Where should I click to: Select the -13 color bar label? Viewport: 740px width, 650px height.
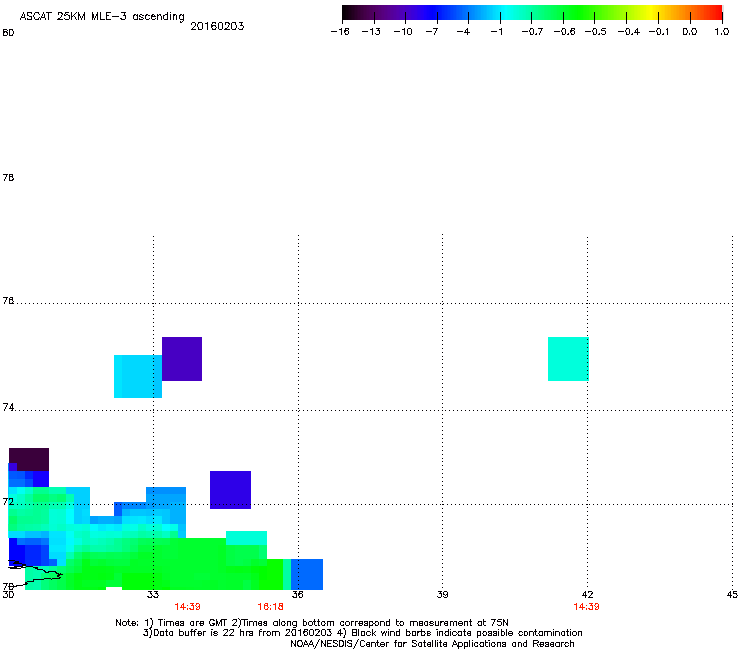(370, 32)
